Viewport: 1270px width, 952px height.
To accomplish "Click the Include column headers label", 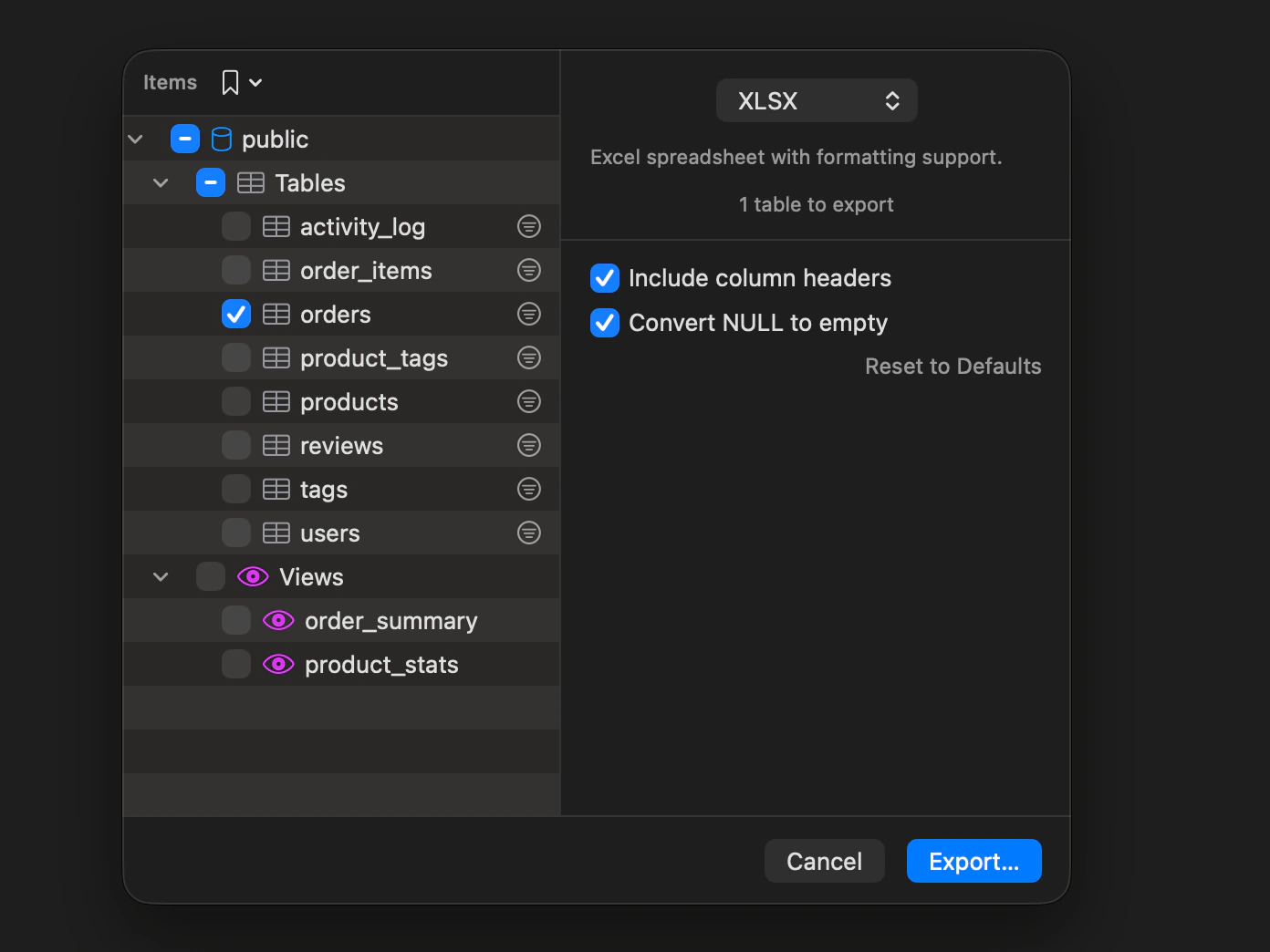I will click(760, 278).
